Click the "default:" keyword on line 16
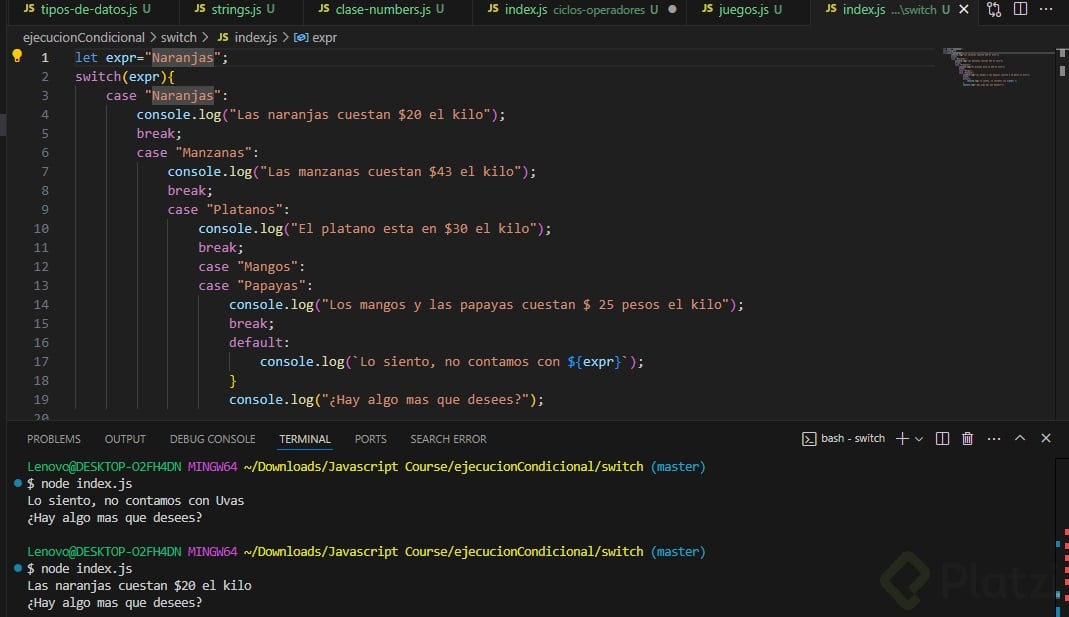Screen dimensions: 1069x617 pyautogui.click(x=259, y=342)
